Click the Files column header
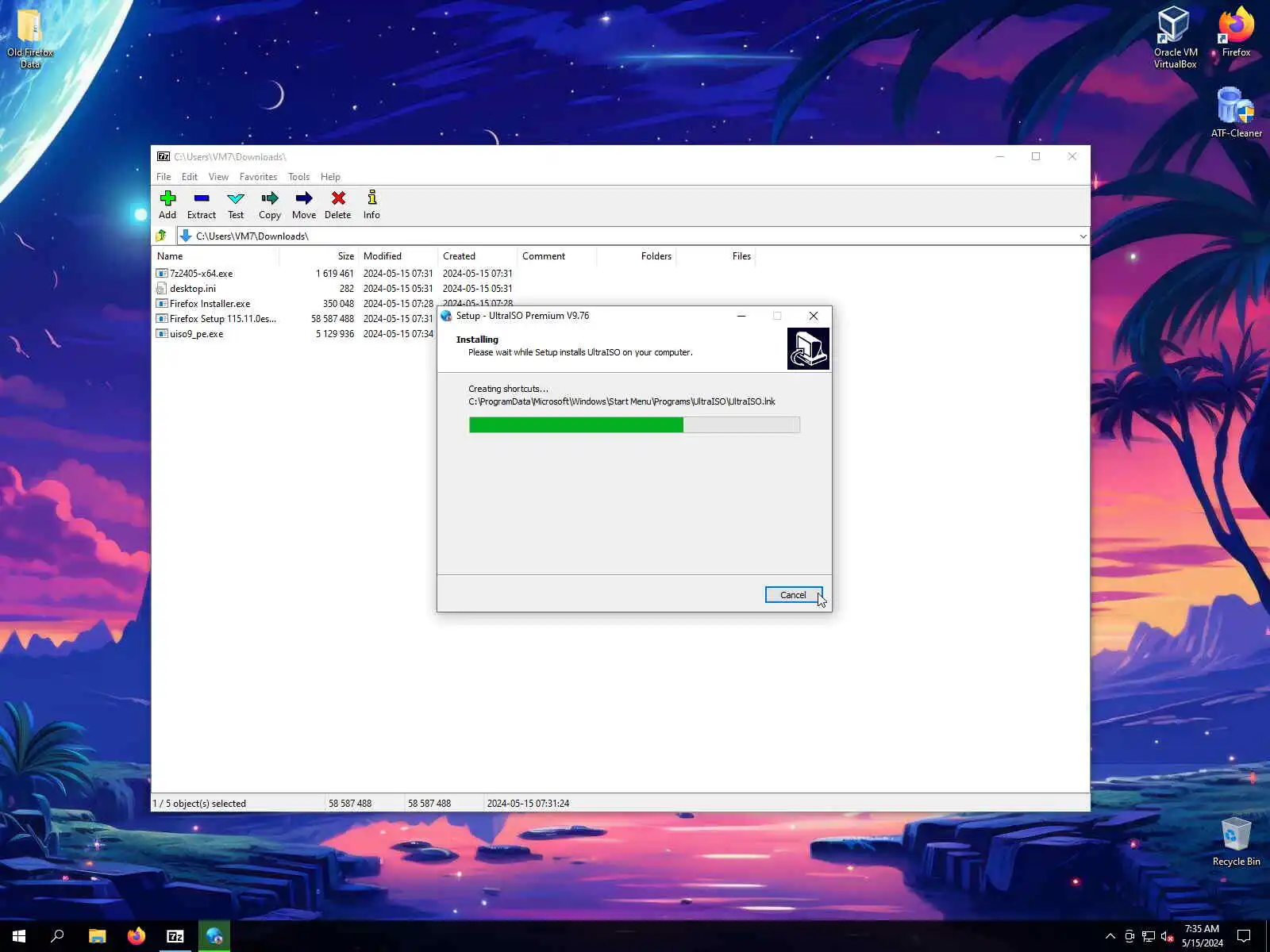This screenshot has height=952, width=1270. coord(715,256)
